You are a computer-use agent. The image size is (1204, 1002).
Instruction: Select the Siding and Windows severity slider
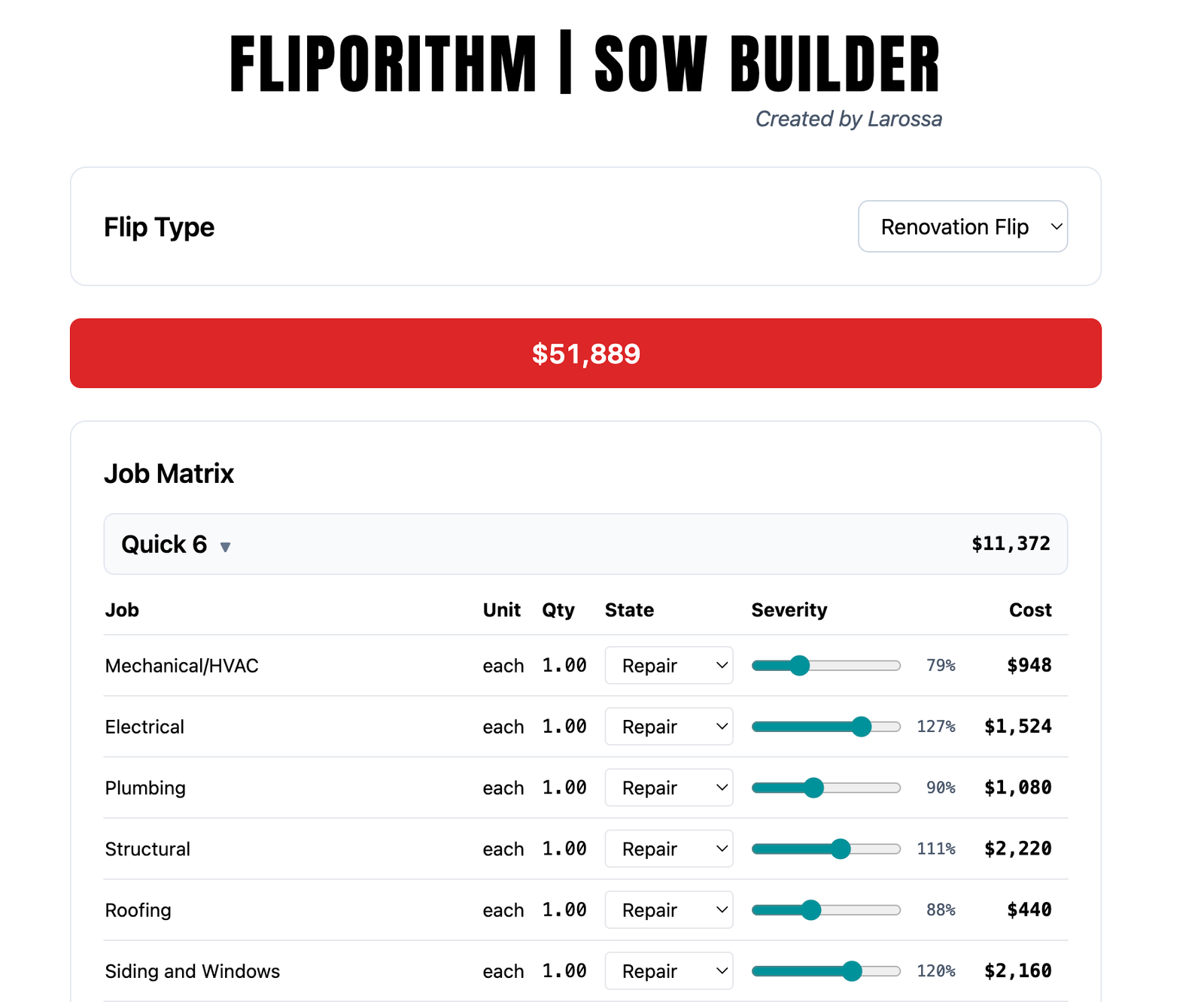[x=851, y=970]
